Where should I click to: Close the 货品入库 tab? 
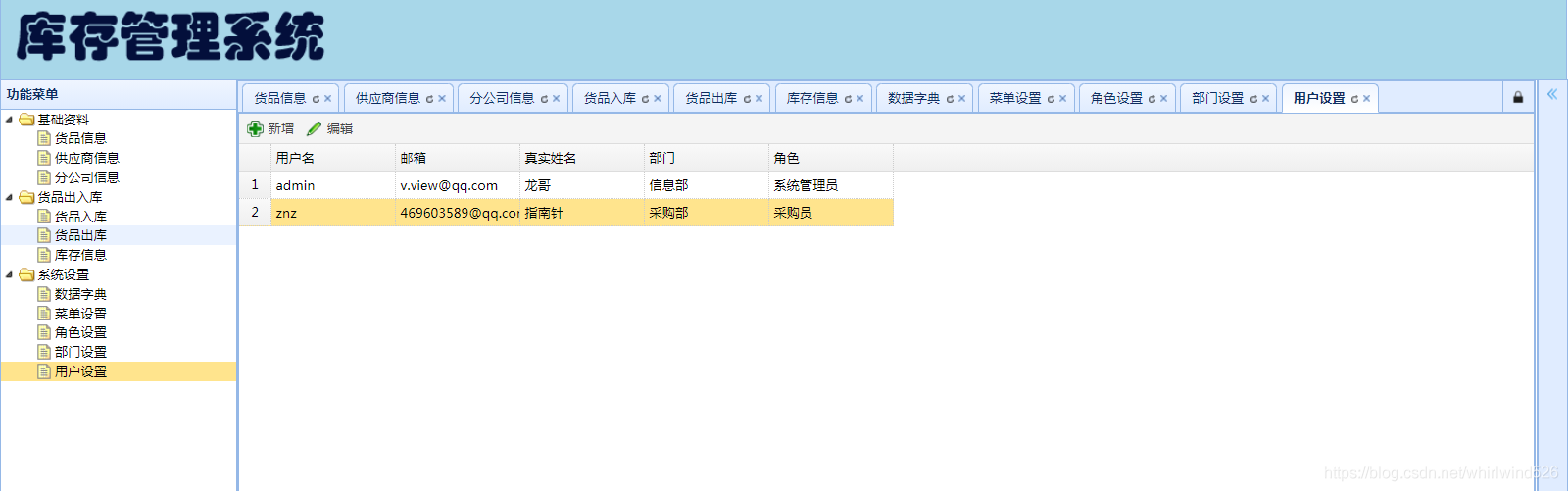658,99
